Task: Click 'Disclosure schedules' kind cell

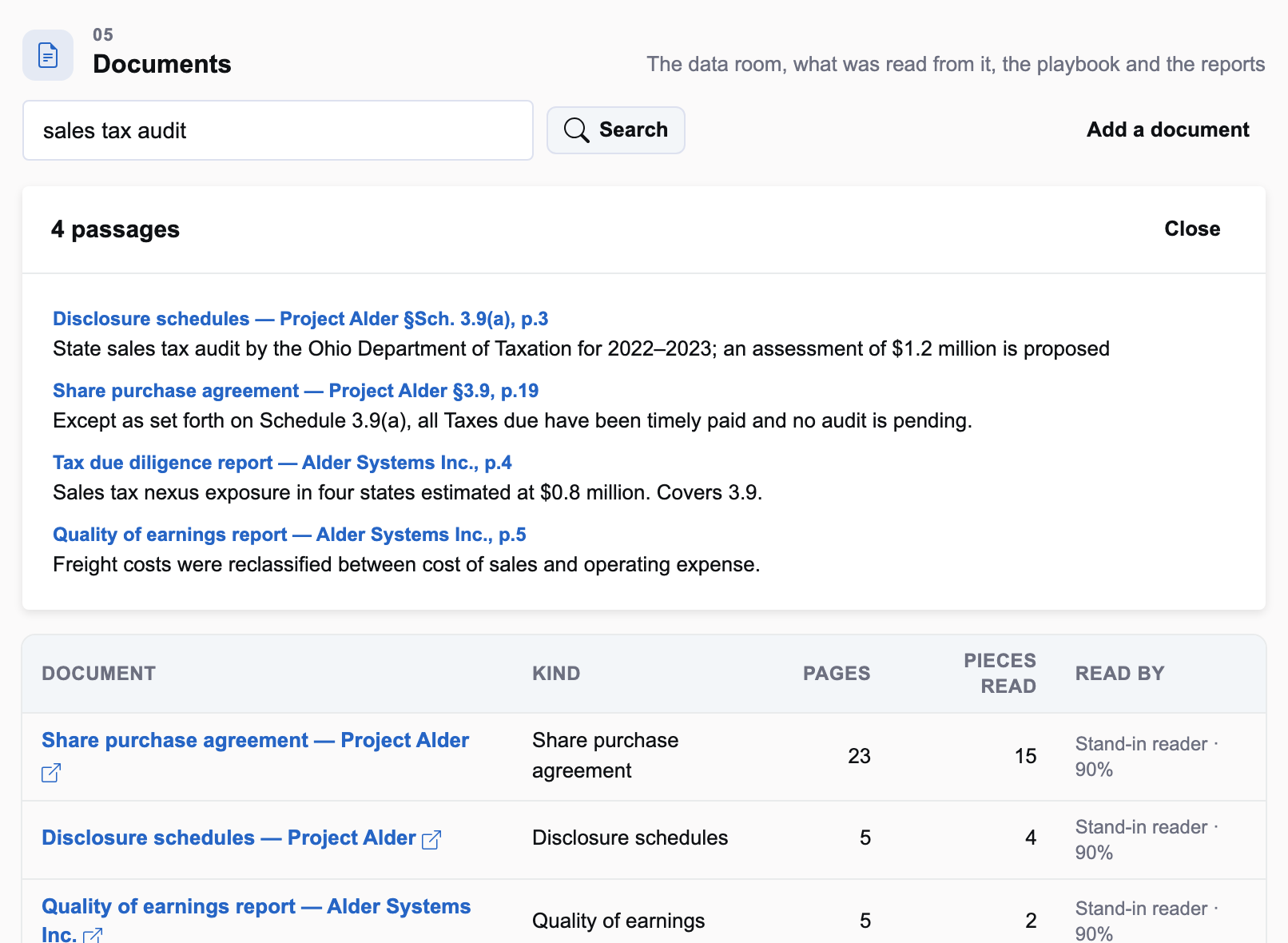Action: coord(630,838)
